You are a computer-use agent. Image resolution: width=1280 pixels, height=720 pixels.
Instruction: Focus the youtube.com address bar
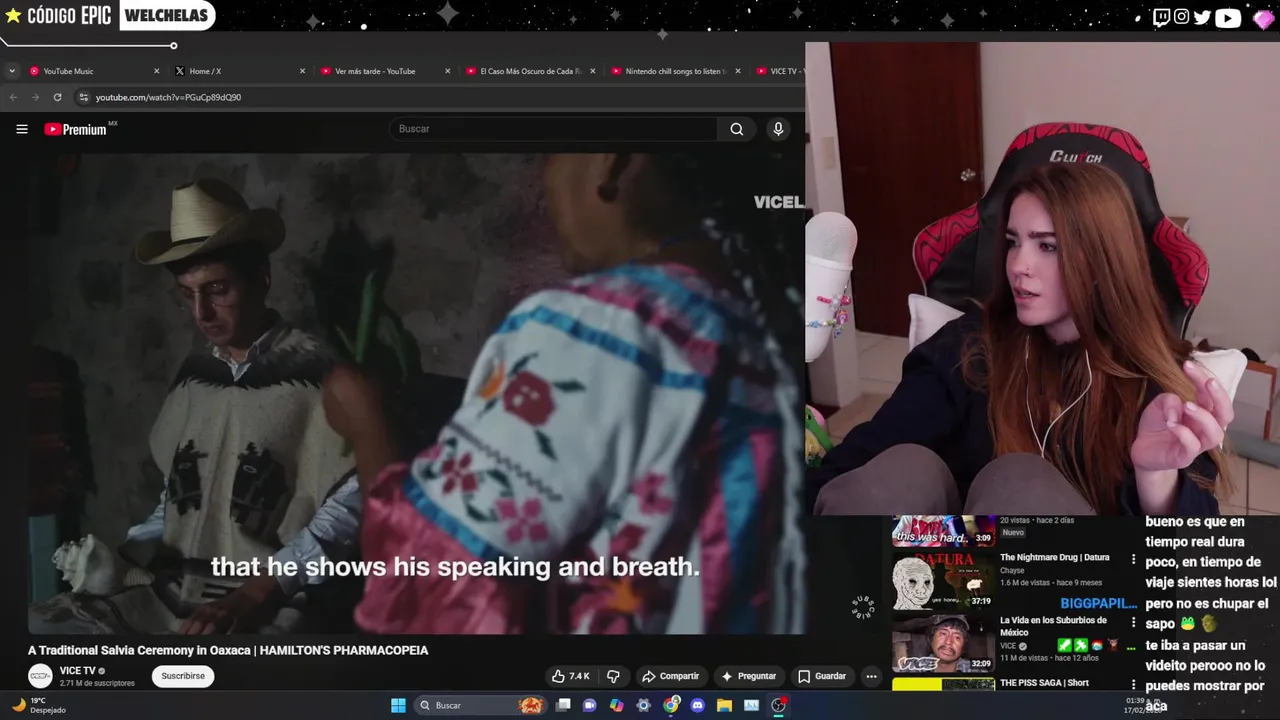pos(440,97)
